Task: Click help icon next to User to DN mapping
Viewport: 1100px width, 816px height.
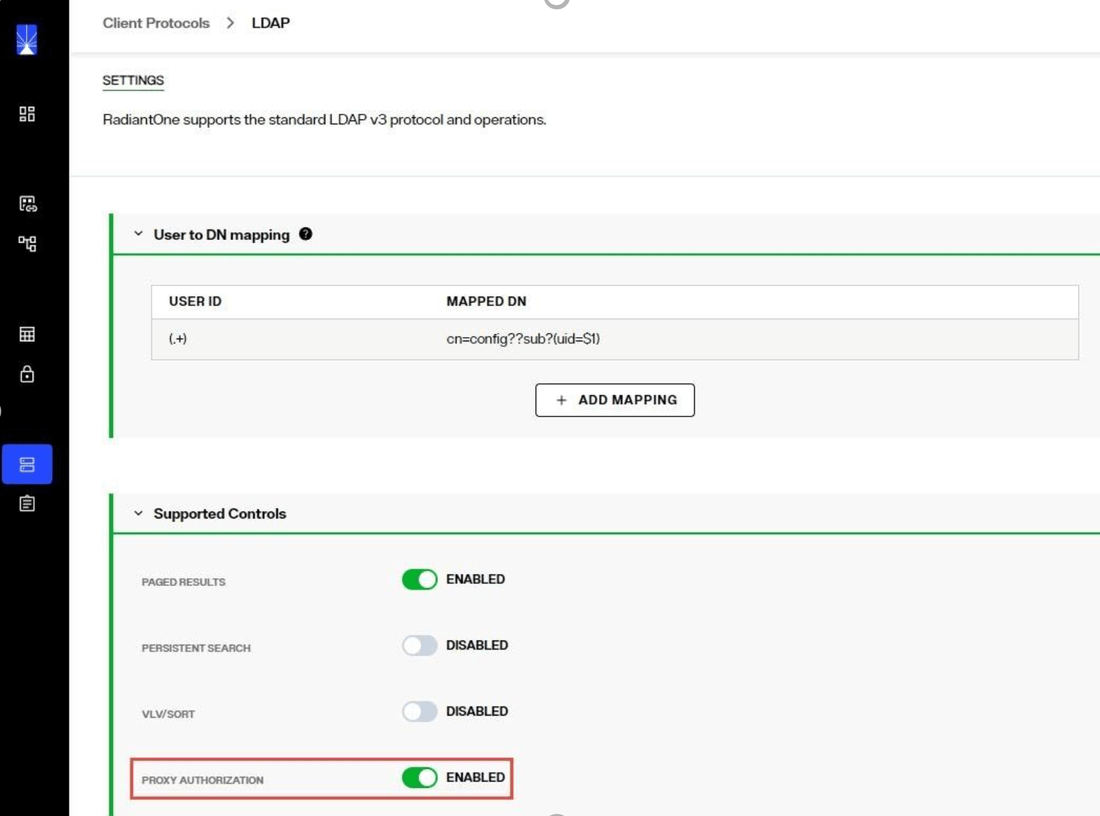Action: click(x=305, y=234)
